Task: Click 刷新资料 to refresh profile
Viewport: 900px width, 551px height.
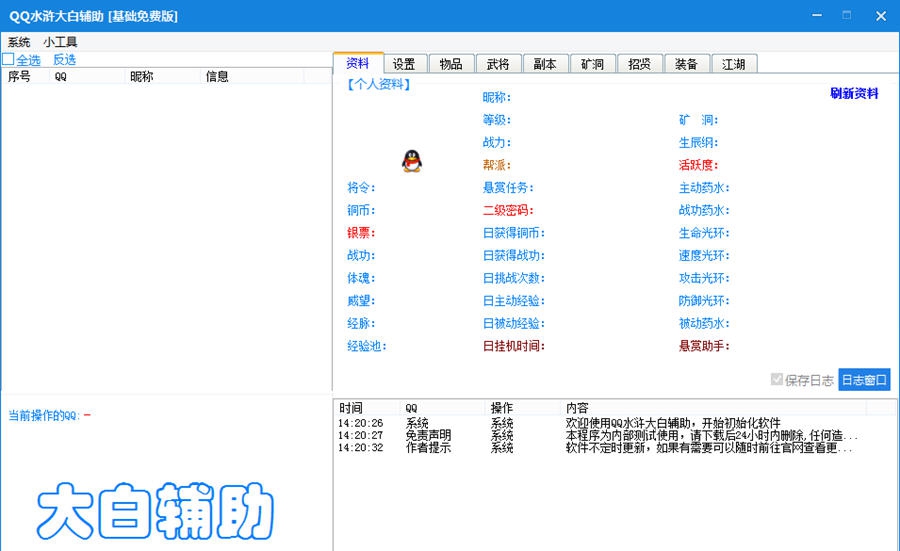Action: pos(854,93)
